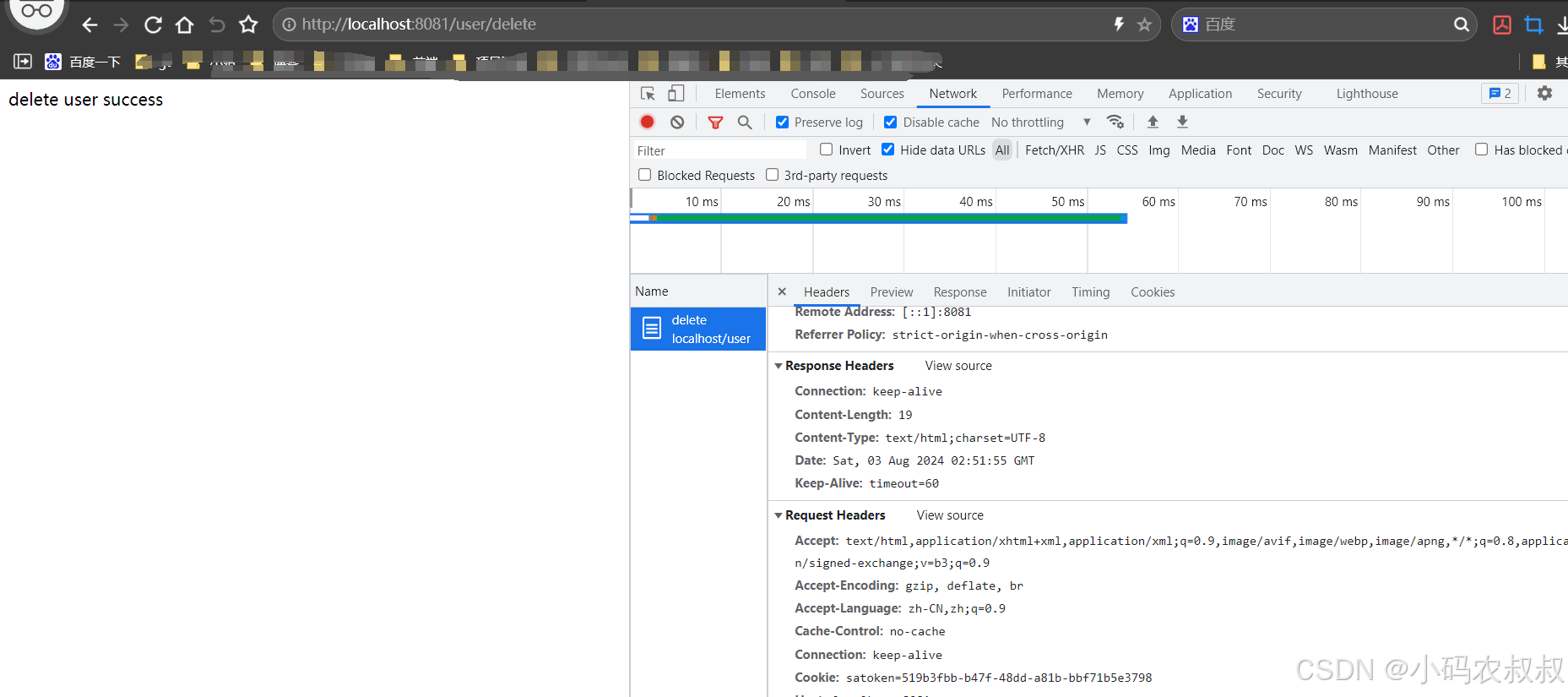The image size is (1568, 697).
Task: Collapse the Request Headers section
Action: tap(779, 515)
